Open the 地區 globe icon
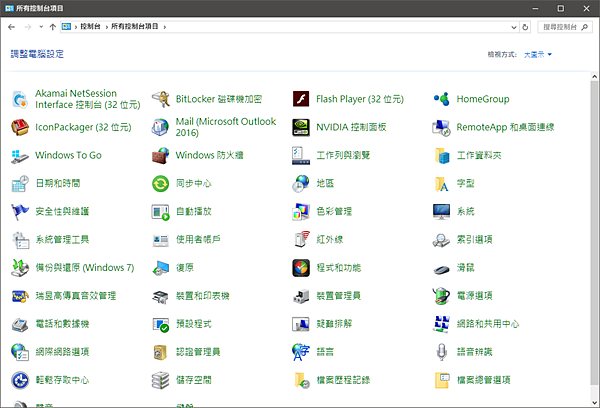The image size is (600, 408). tap(301, 183)
